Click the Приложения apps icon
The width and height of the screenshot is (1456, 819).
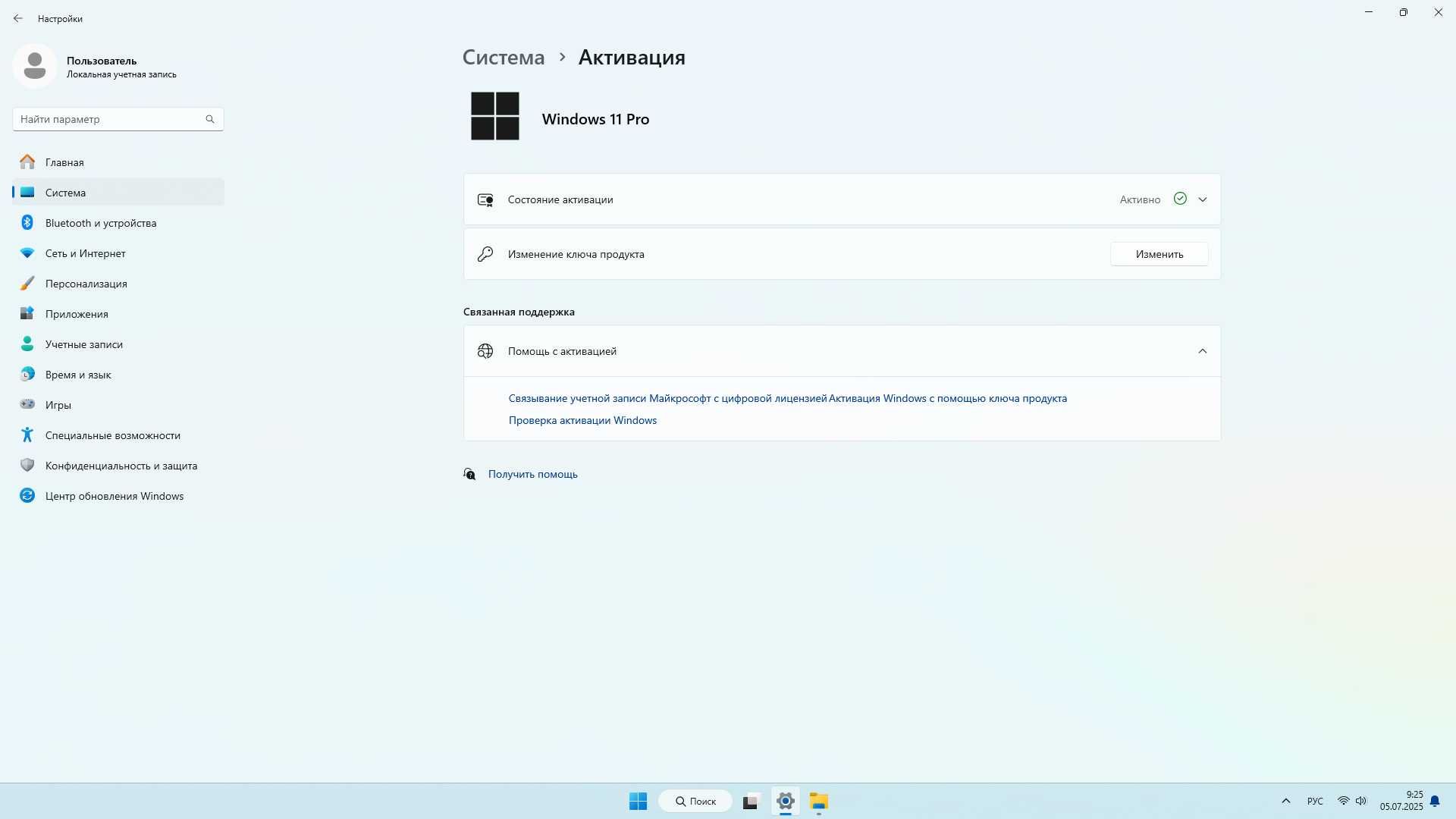[27, 313]
